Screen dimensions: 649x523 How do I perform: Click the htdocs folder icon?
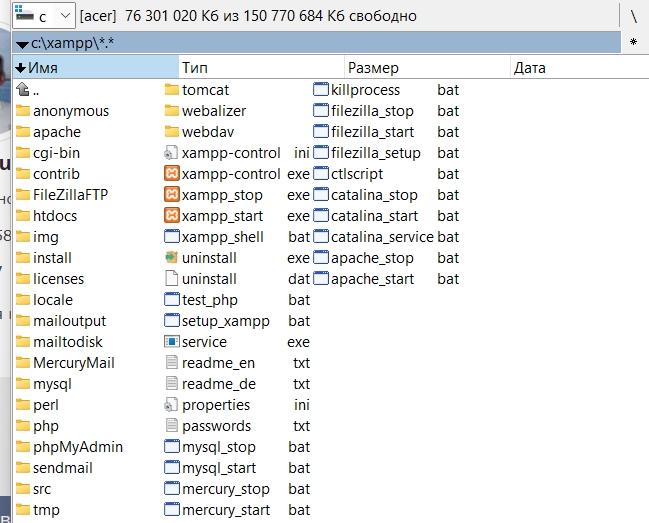(x=23, y=216)
